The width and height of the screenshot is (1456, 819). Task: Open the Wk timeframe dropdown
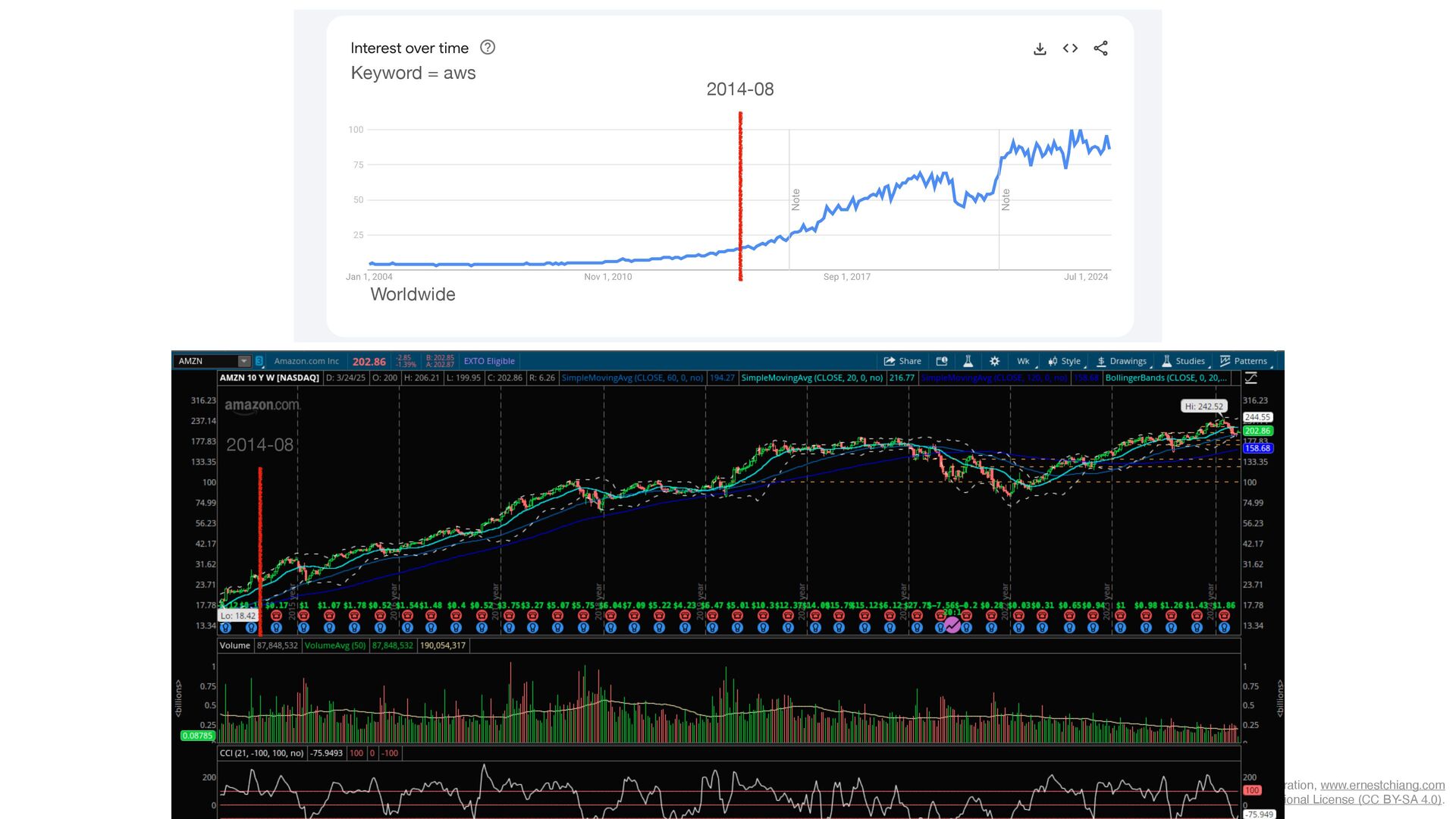[1025, 361]
